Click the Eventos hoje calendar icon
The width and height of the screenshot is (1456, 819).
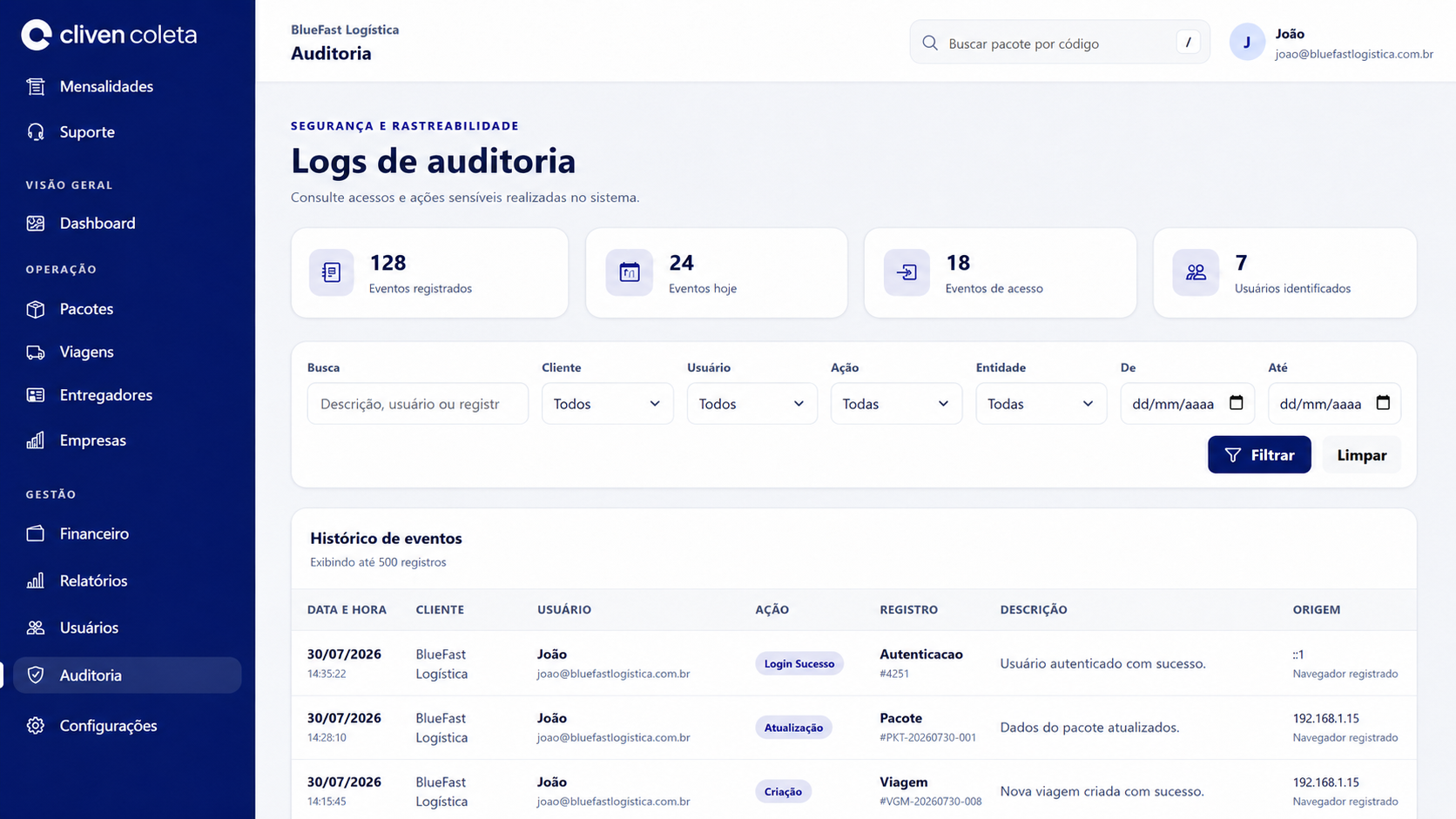[630, 272]
